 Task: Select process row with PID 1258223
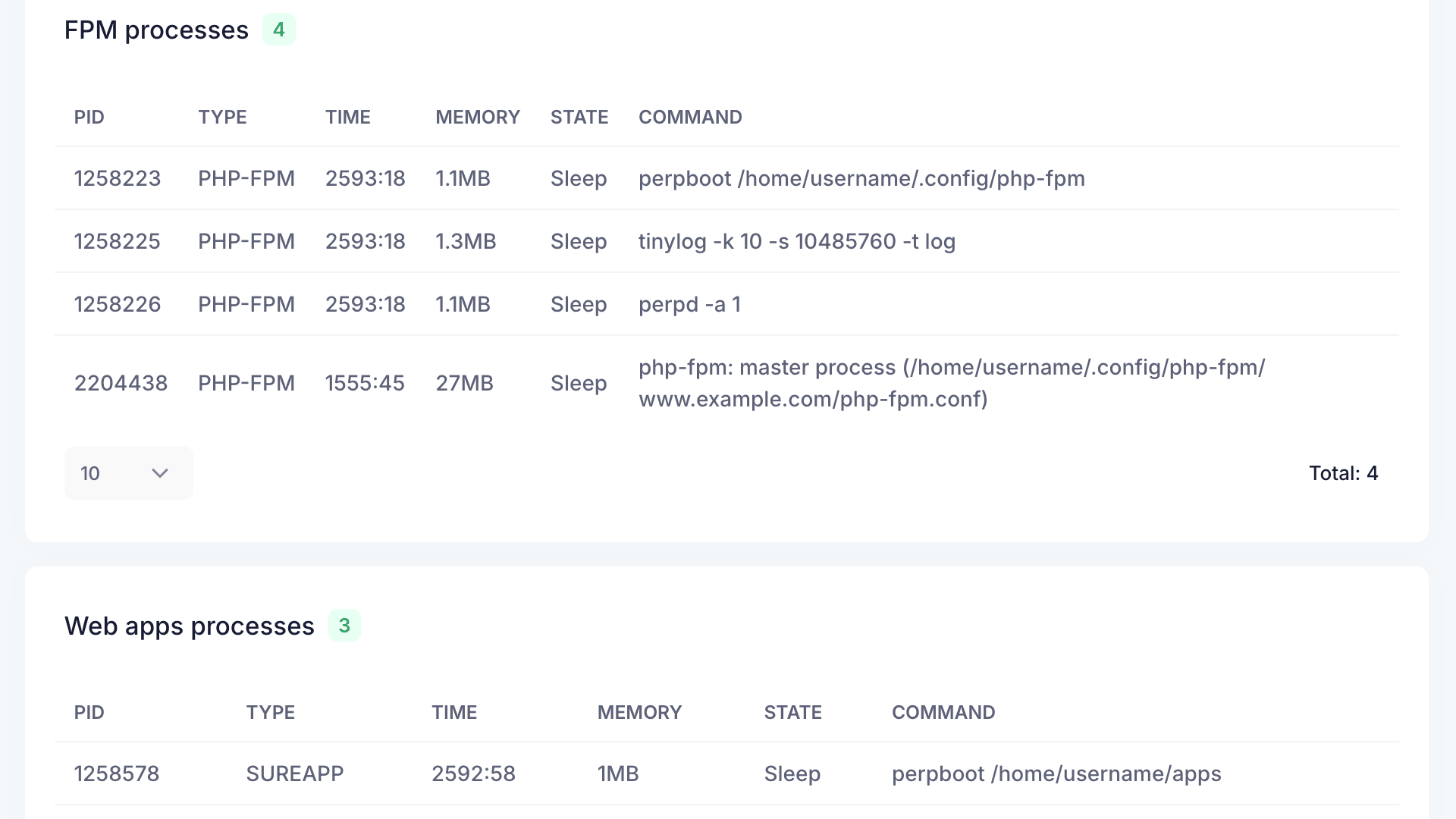pos(118,178)
